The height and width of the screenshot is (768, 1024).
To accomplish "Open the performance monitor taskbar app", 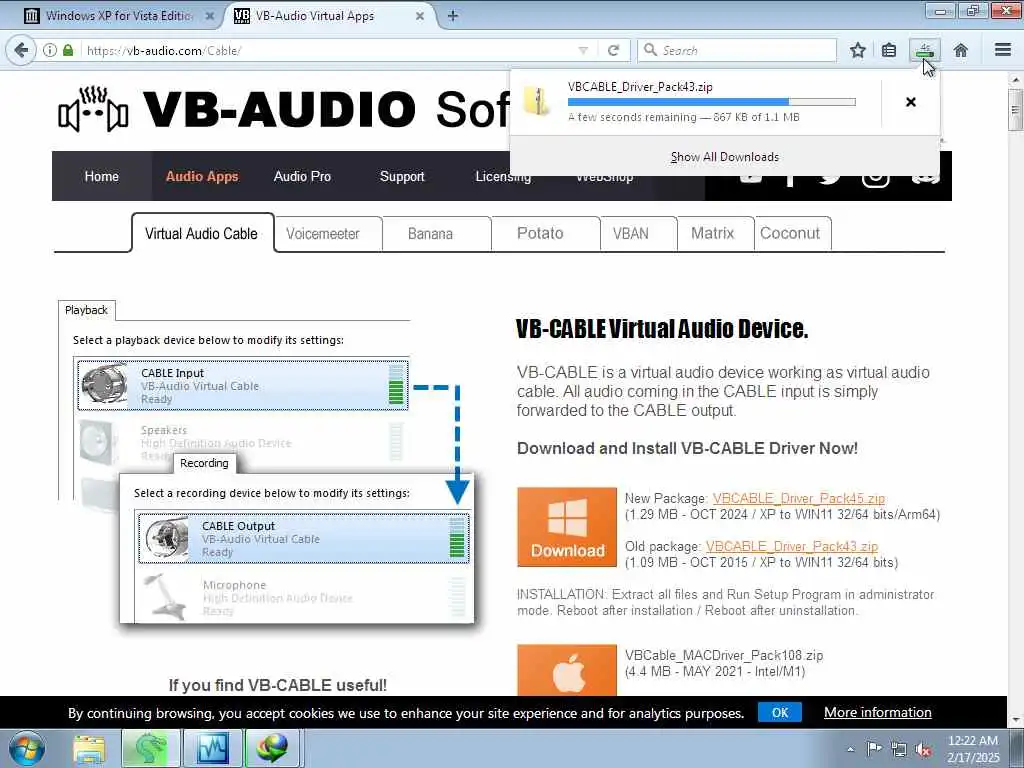I will (212, 748).
